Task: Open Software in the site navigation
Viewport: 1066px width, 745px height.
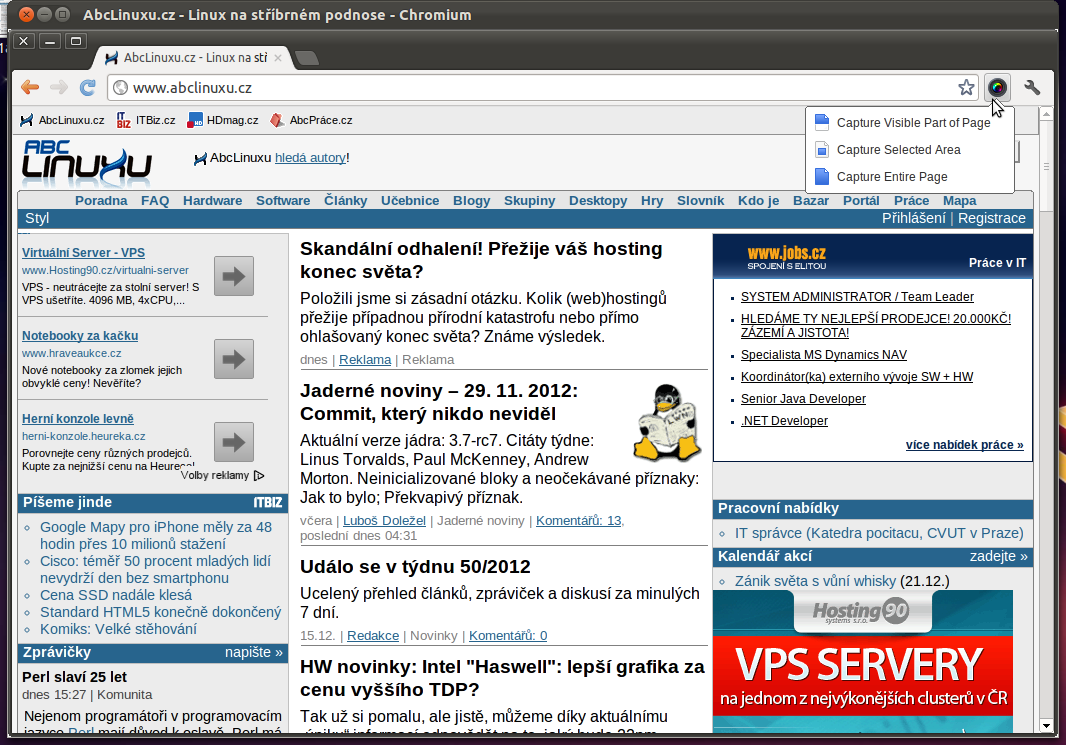Action: (283, 201)
